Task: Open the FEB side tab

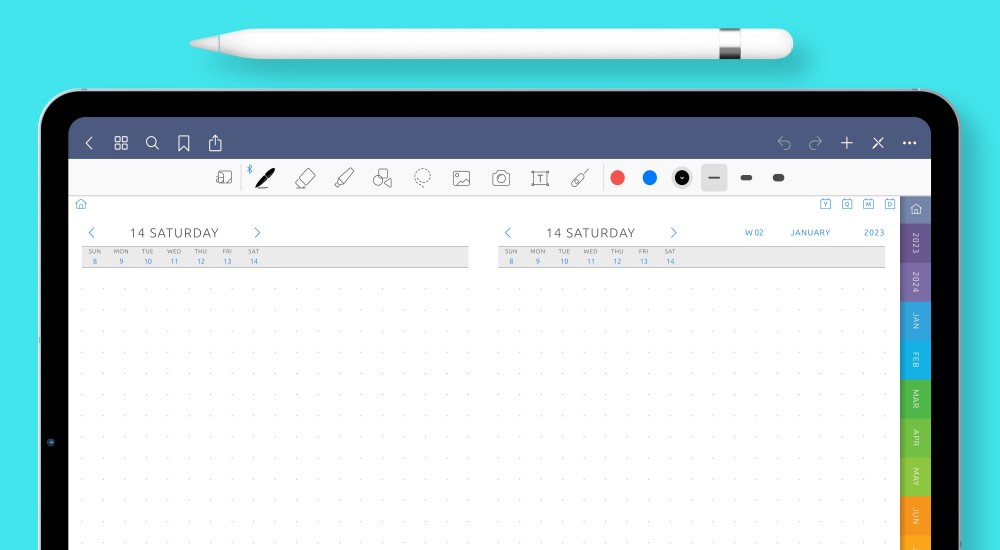Action: click(x=916, y=360)
